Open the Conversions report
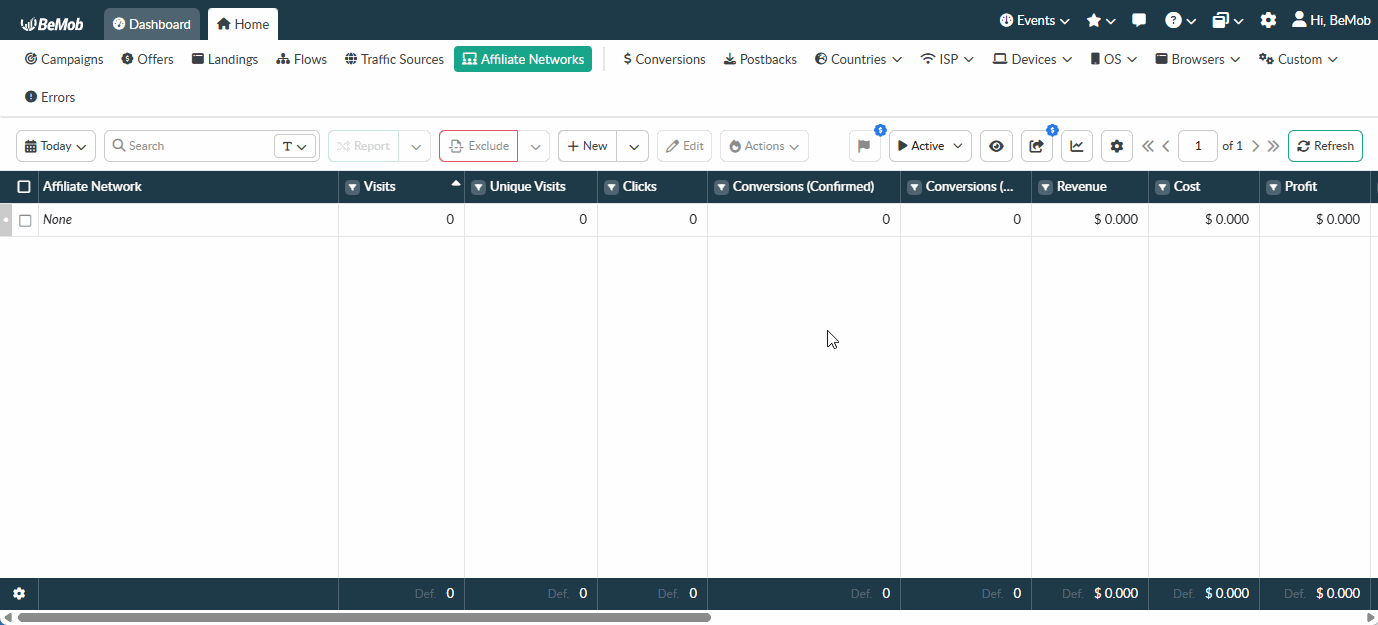This screenshot has height=625, width=1378. pyautogui.click(x=664, y=59)
